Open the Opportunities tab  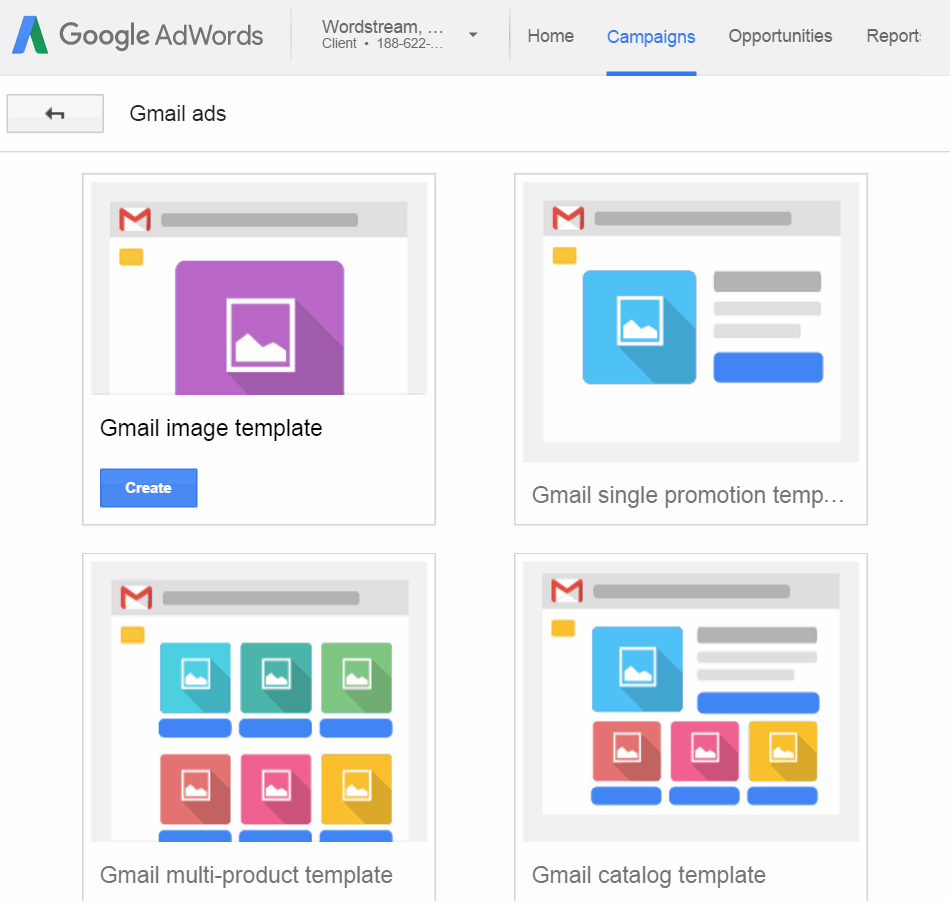click(x=780, y=36)
